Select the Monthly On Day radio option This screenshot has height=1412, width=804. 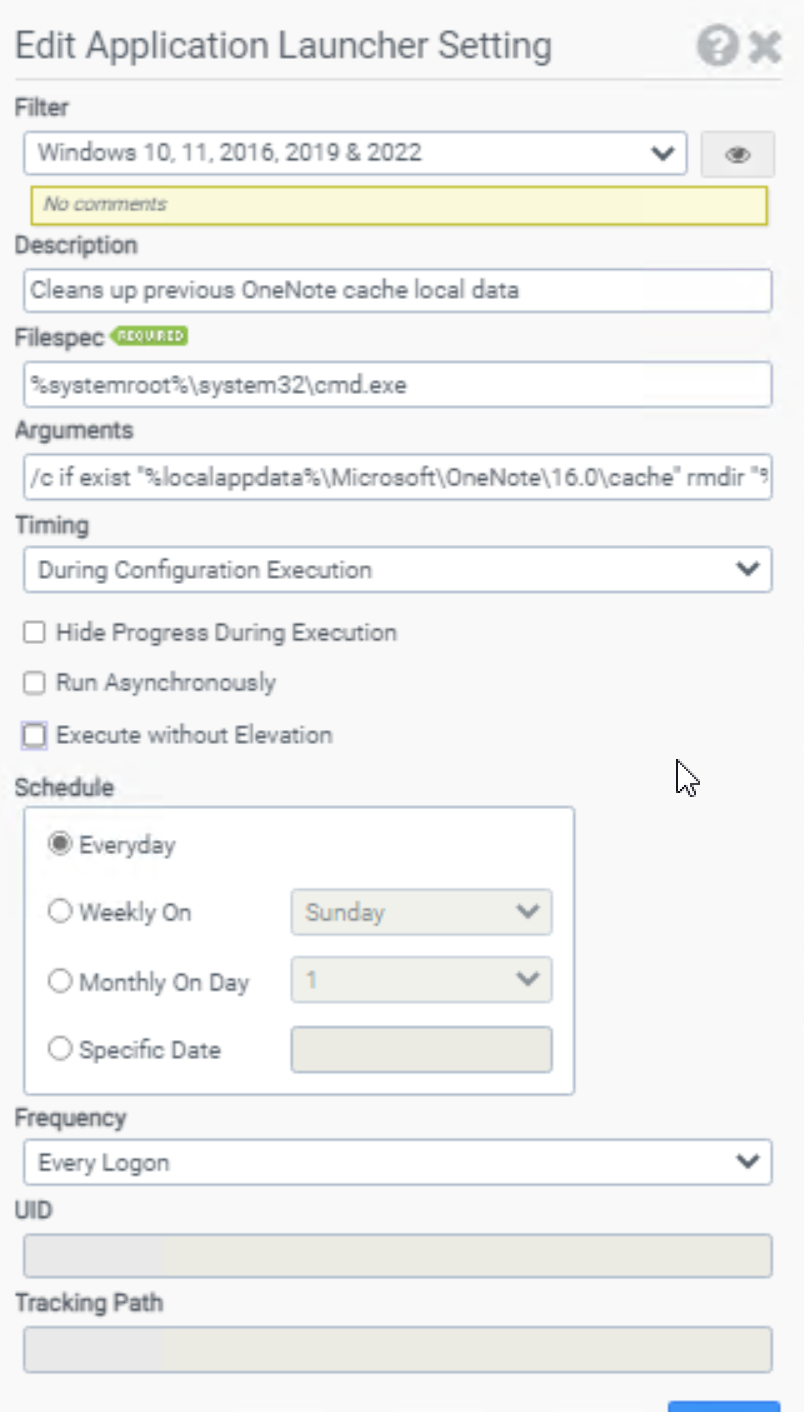tap(61, 982)
